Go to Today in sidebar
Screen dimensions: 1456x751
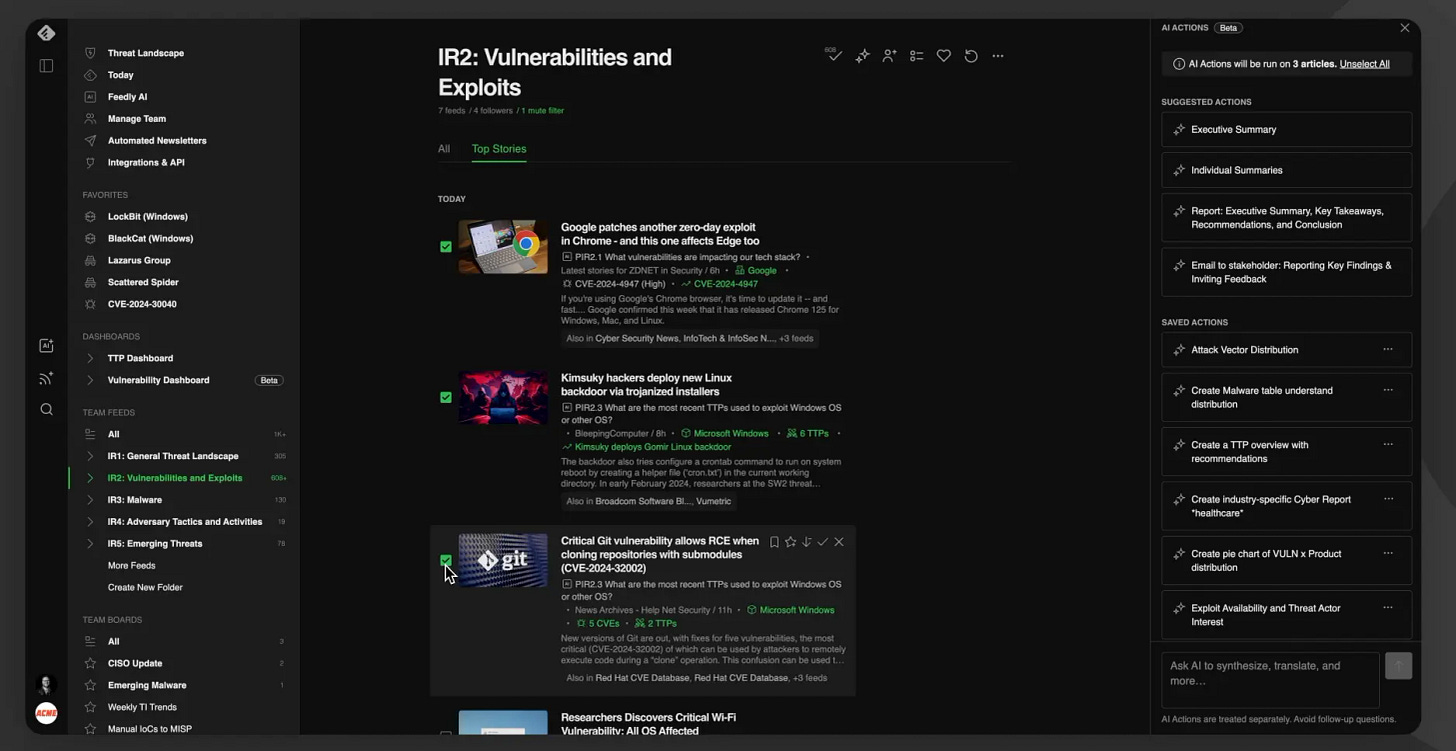coord(121,75)
